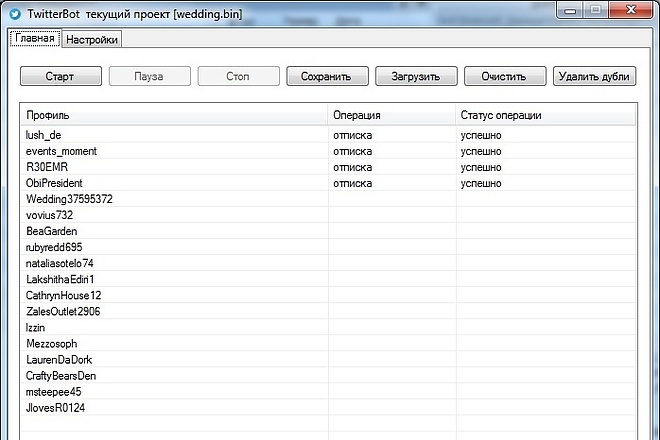Sort by the Операция column header
The width and height of the screenshot is (660, 440).
(x=392, y=115)
